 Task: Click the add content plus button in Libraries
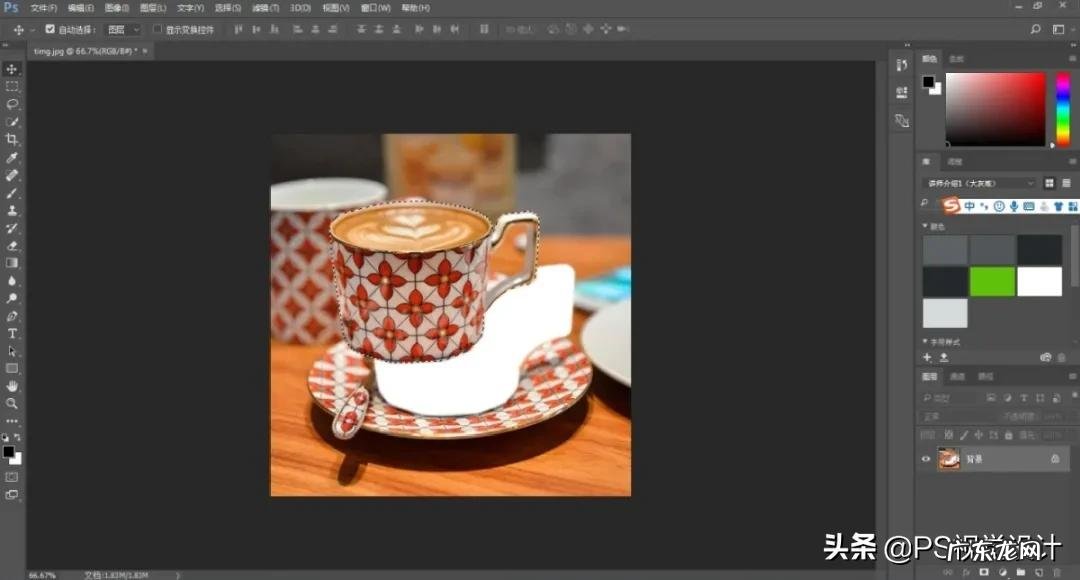pos(927,357)
